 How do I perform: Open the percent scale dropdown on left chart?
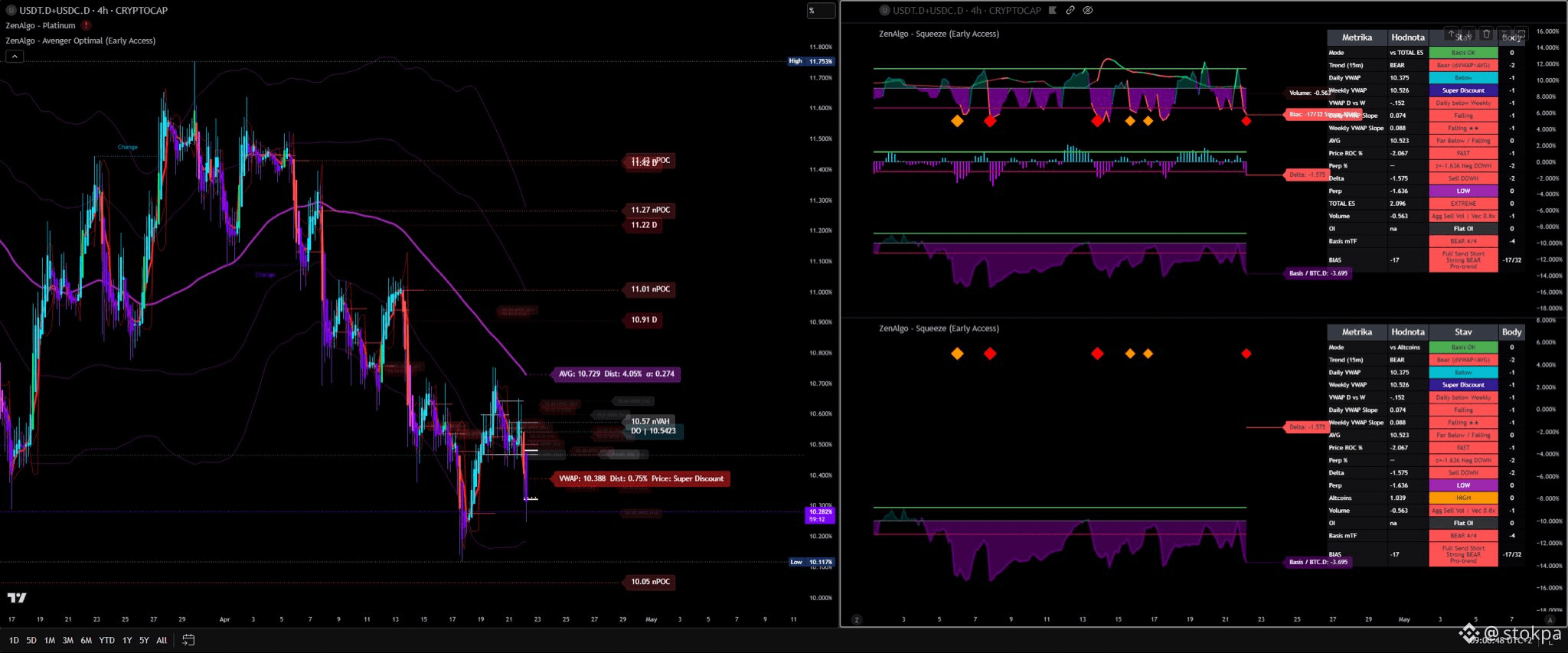tap(821, 10)
